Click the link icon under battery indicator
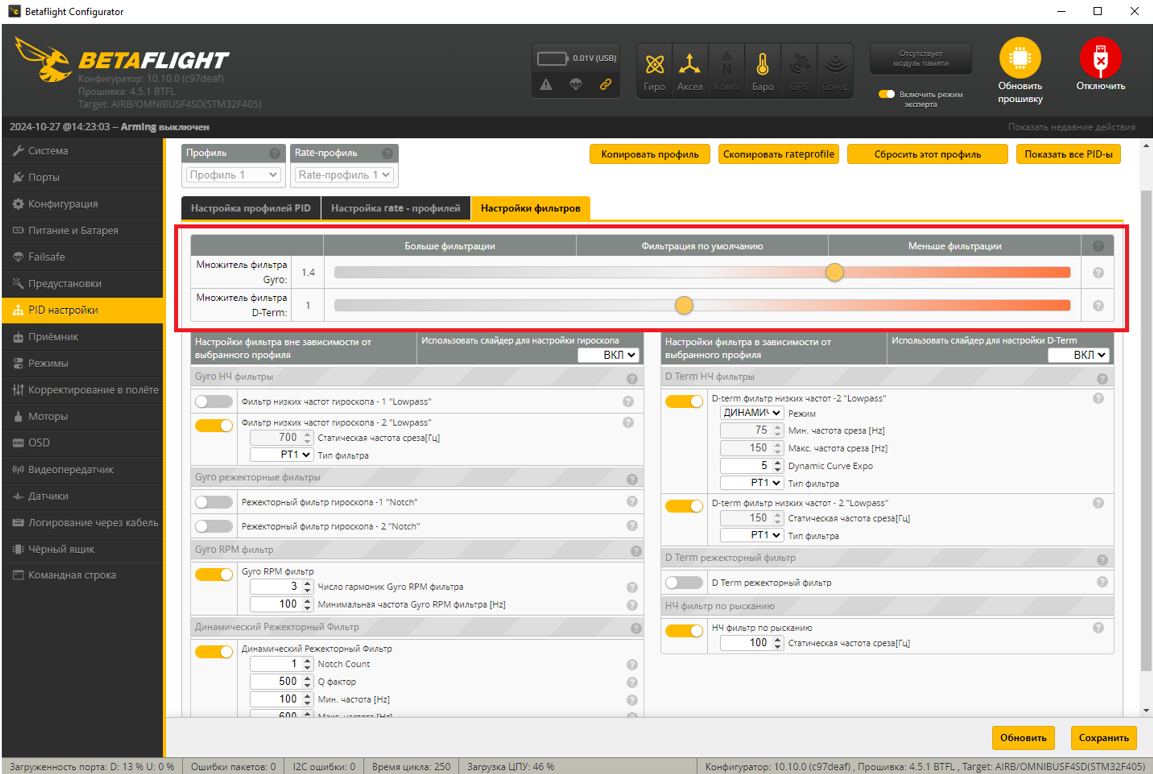The height and width of the screenshot is (774, 1153). [x=605, y=85]
